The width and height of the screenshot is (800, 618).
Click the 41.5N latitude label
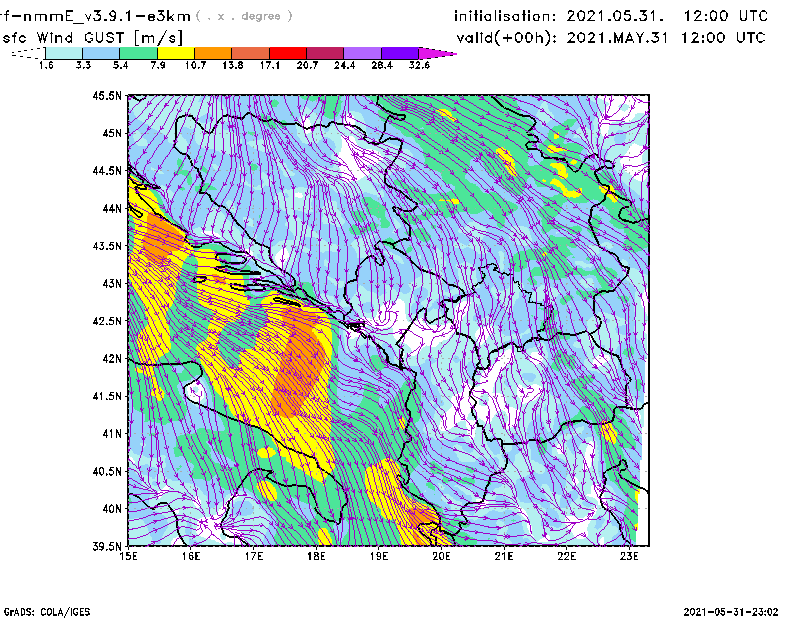tap(107, 396)
